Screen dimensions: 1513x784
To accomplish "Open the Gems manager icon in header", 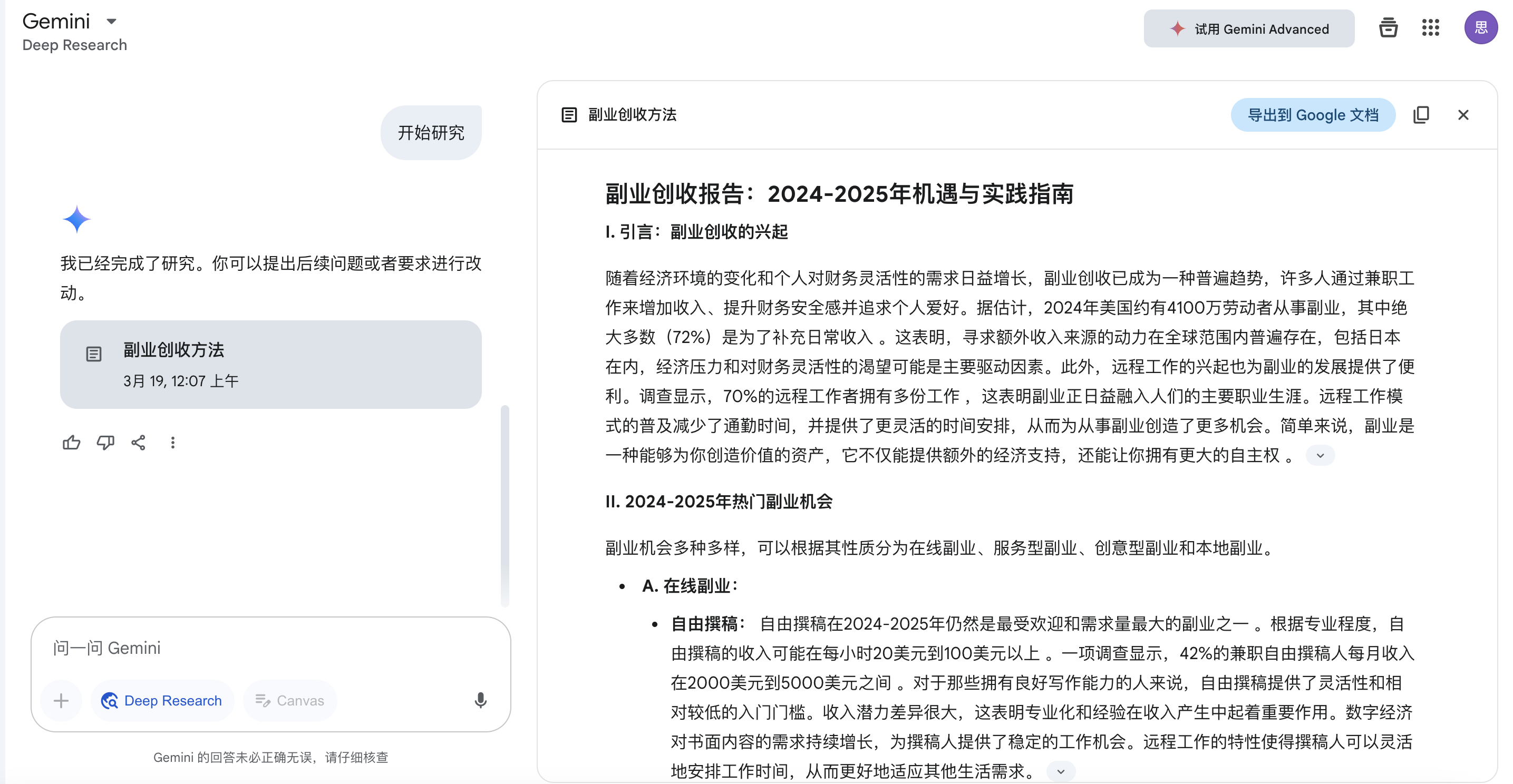I will point(1388,27).
